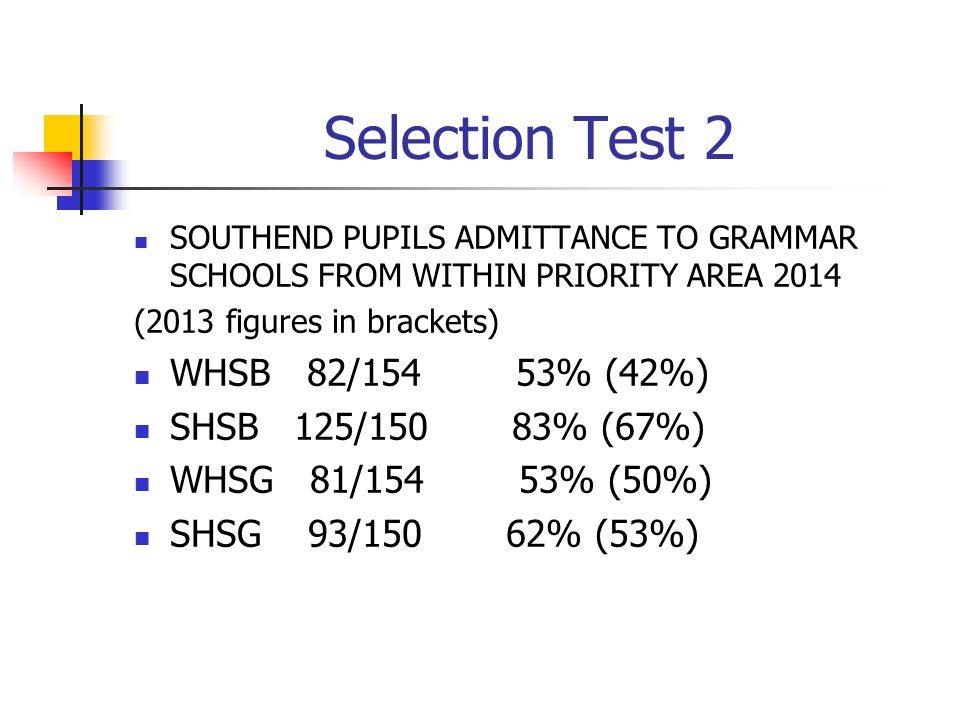
Task: Select the blue bullet next to SHSB
Action: click(142, 431)
